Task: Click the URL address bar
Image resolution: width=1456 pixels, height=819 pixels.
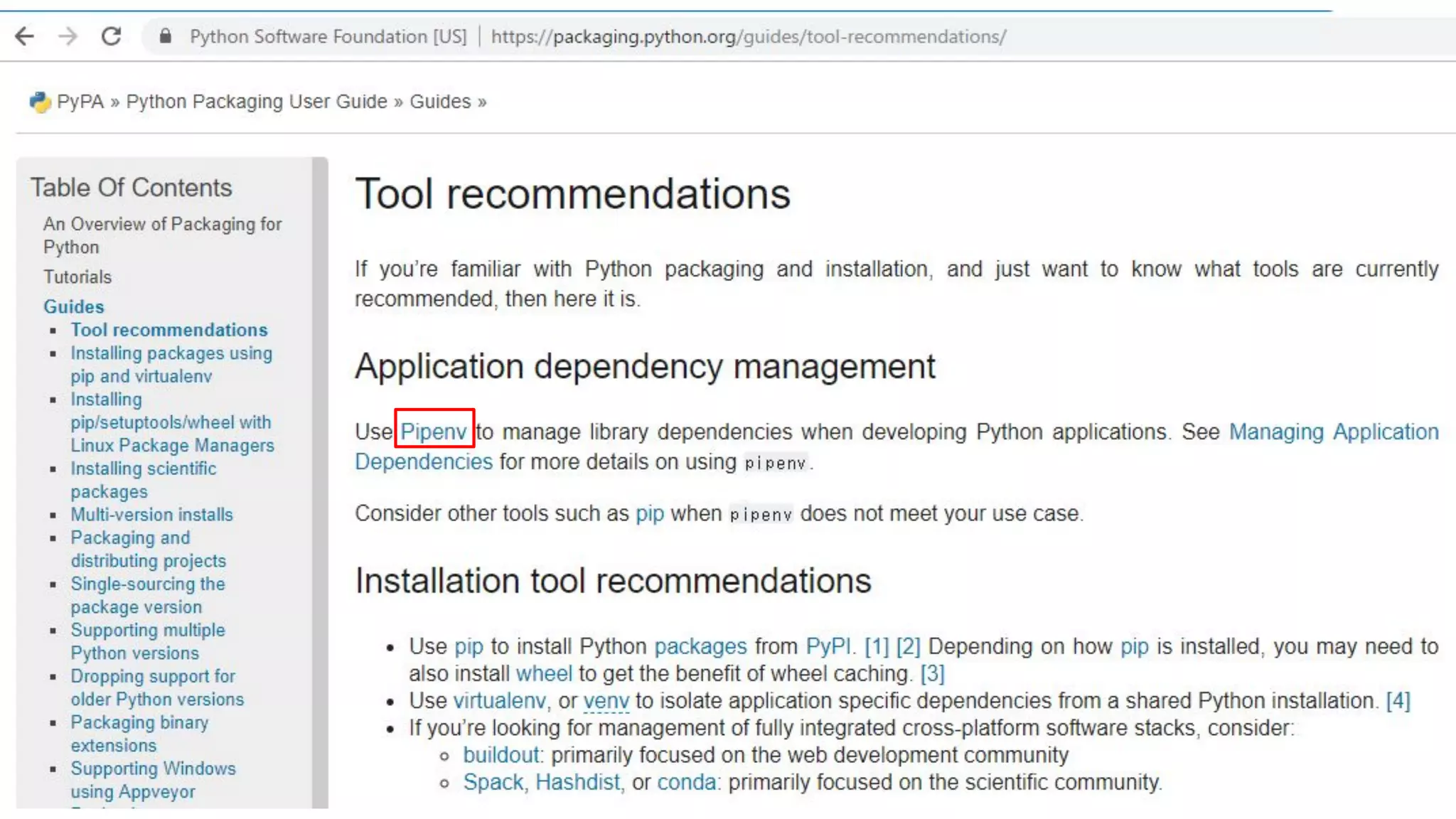Action: [746, 36]
